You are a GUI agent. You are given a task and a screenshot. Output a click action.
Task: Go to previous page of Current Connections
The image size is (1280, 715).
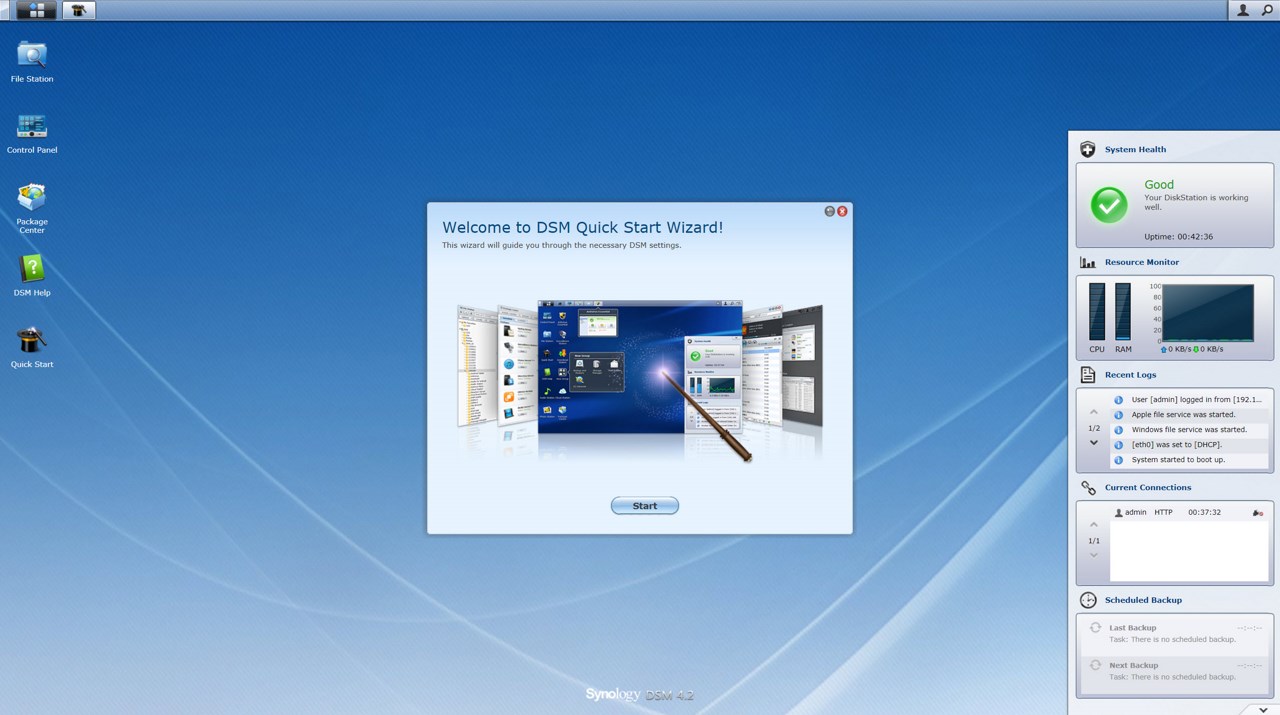click(1094, 525)
